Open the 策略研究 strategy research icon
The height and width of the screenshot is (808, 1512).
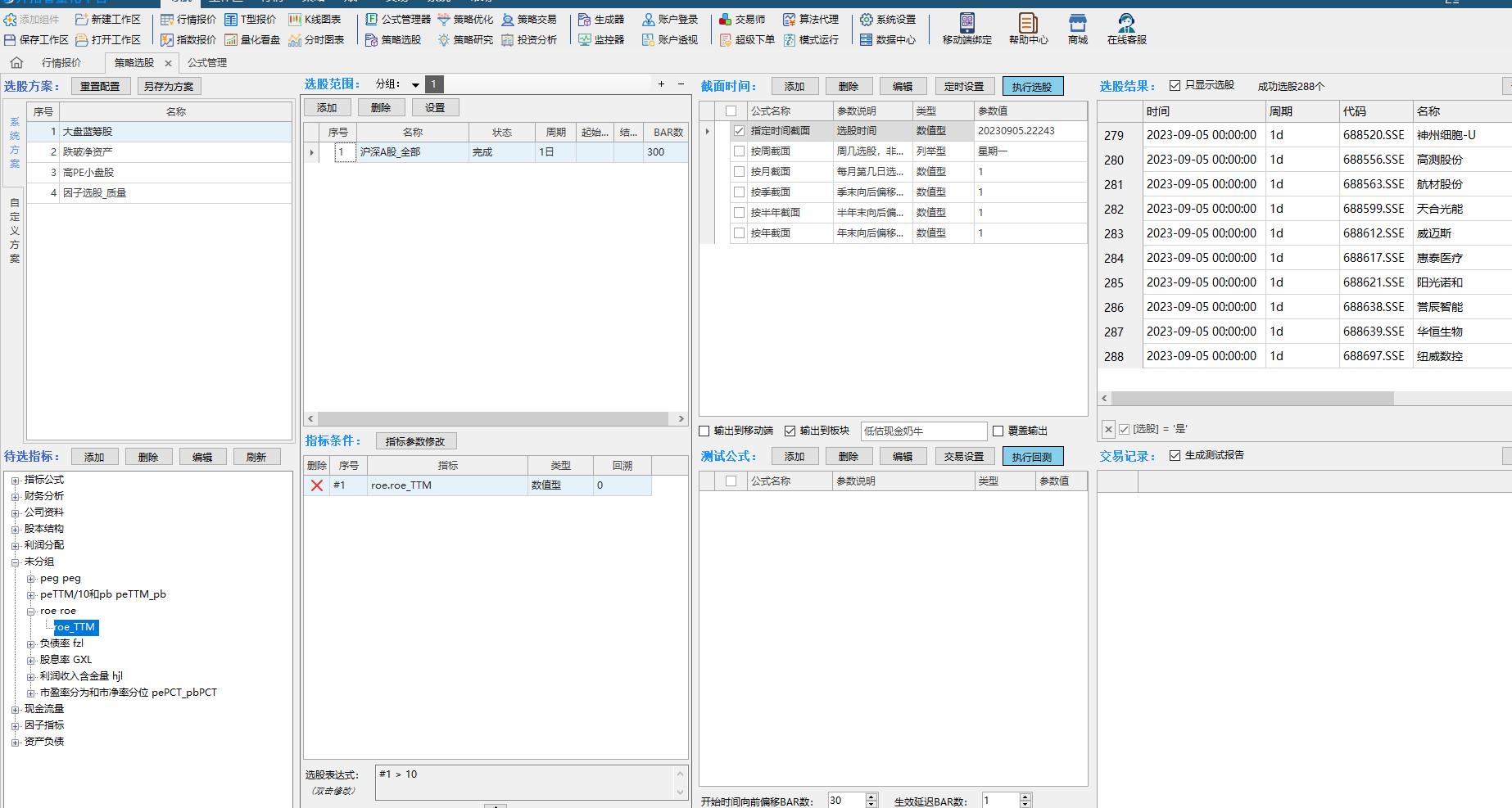click(444, 39)
